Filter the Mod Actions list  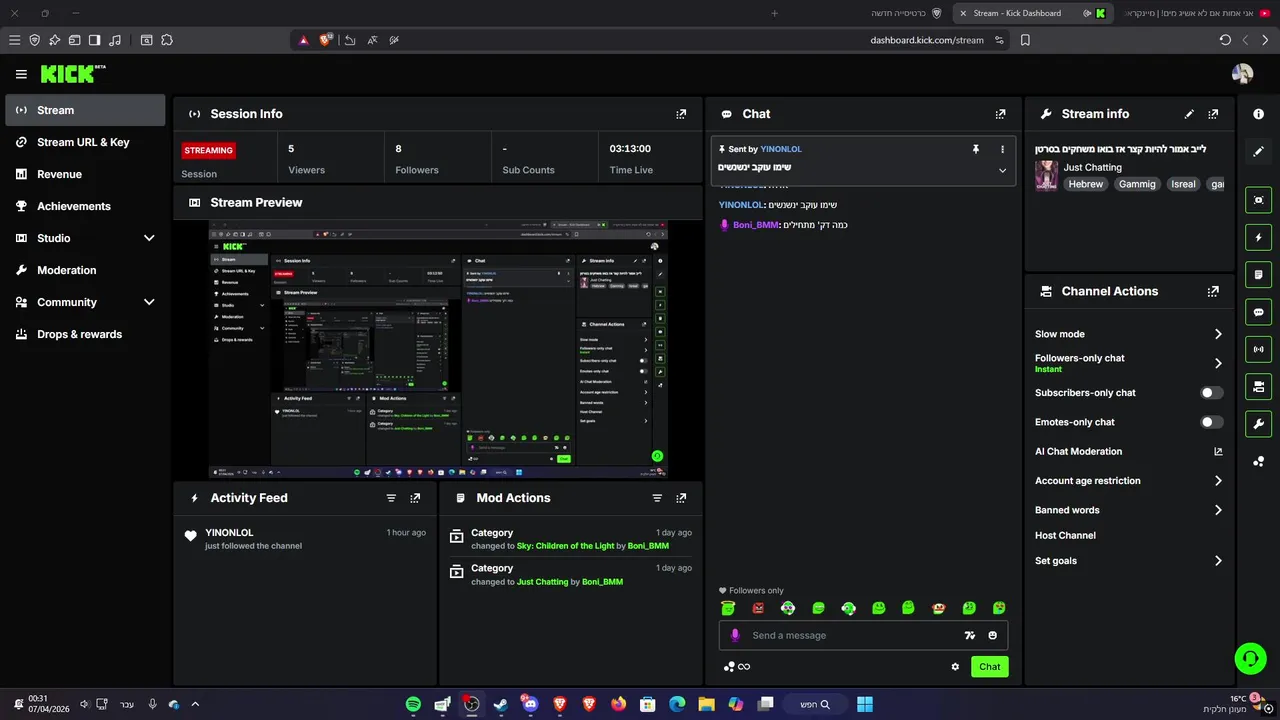click(657, 498)
